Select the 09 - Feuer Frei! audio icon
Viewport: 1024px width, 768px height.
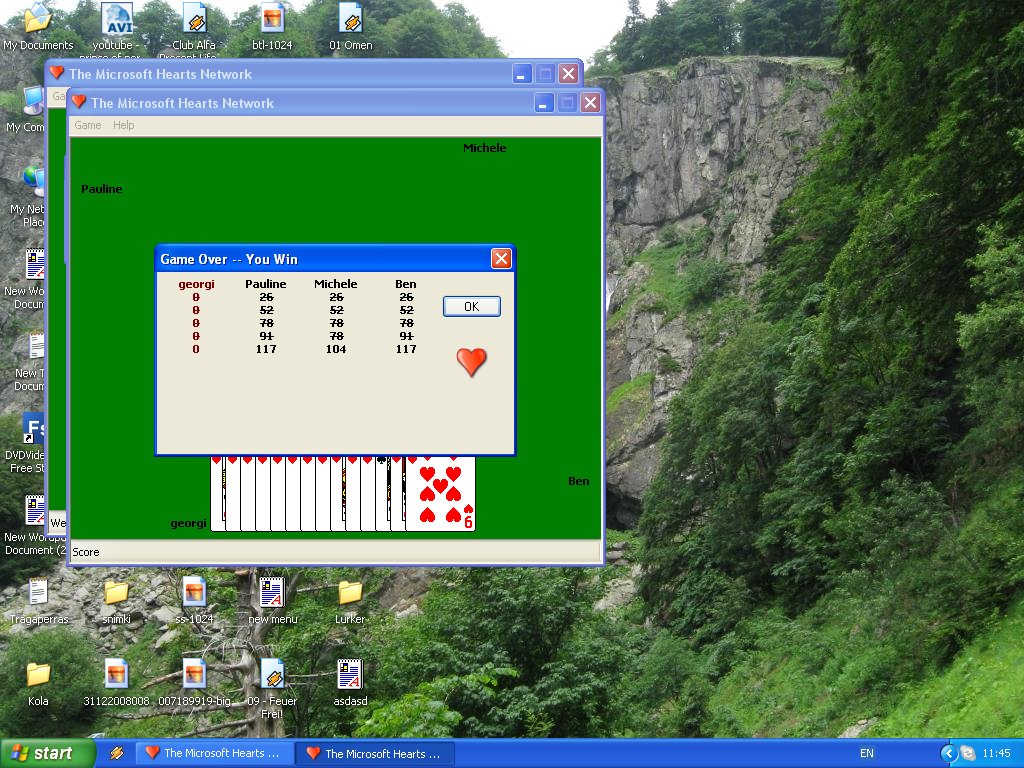pyautogui.click(x=272, y=675)
